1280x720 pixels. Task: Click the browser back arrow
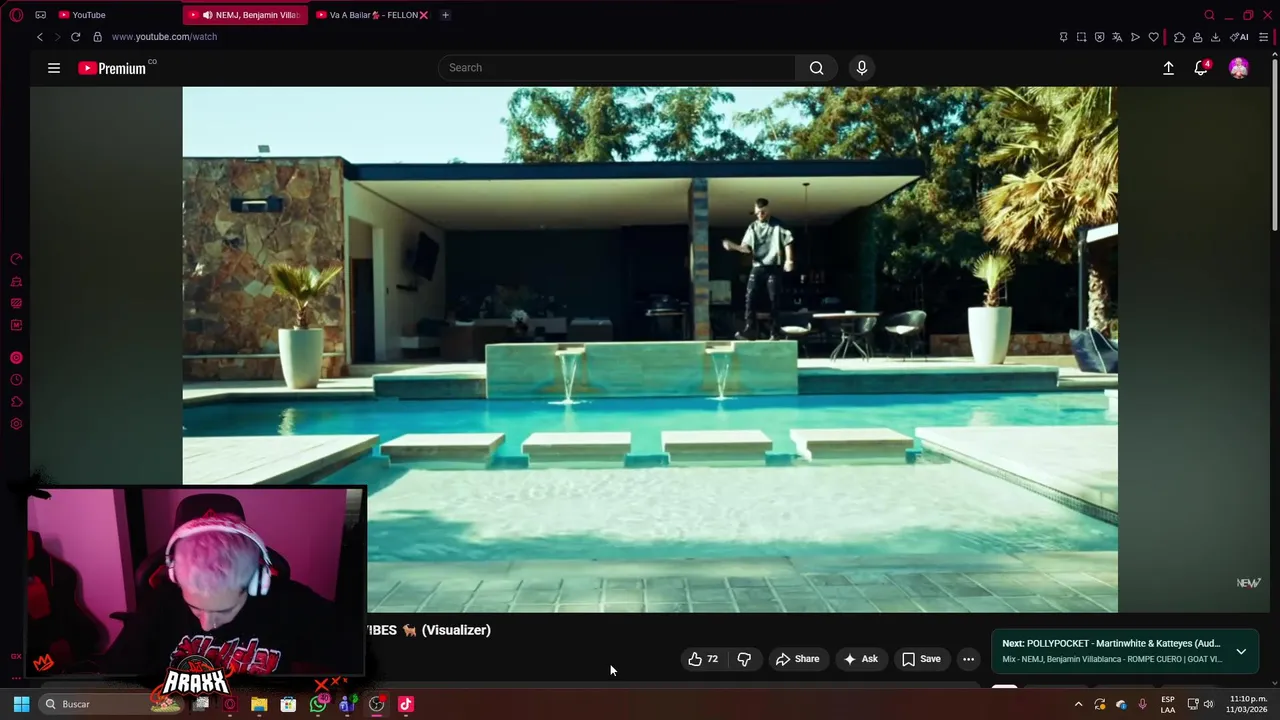pos(40,37)
